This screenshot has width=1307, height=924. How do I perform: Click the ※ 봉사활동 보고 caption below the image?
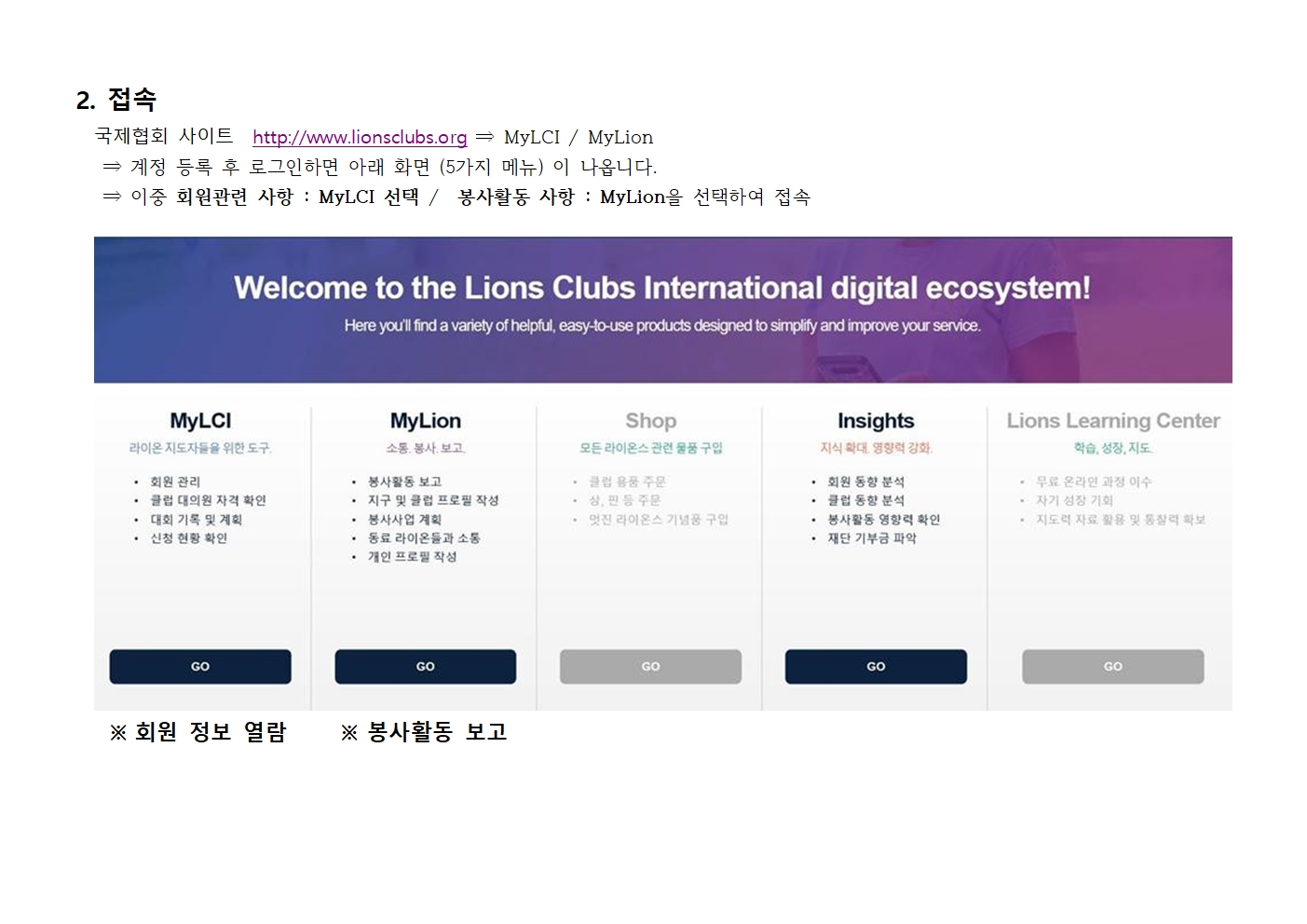pyautogui.click(x=424, y=732)
